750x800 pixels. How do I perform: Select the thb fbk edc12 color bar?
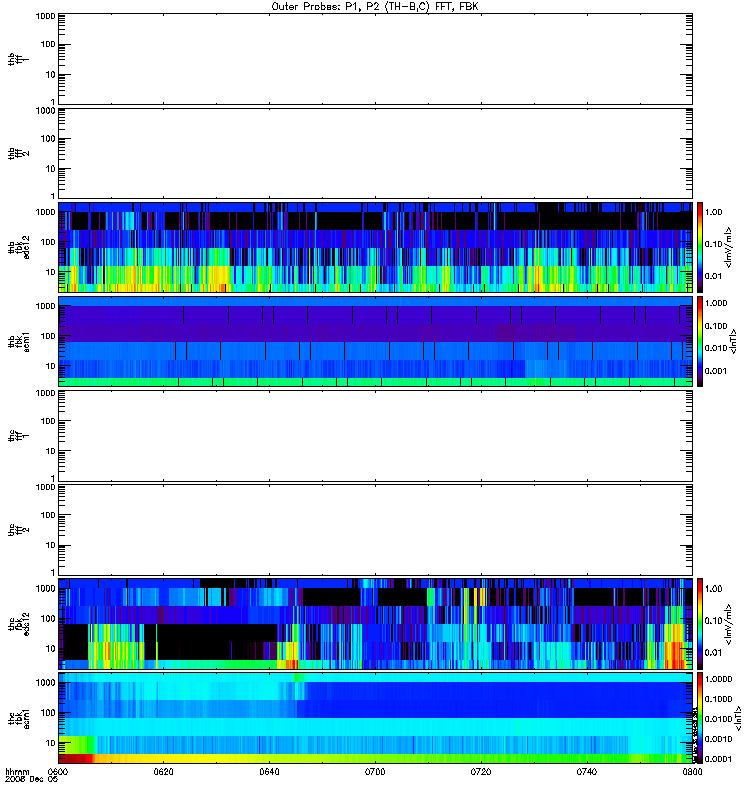700,247
